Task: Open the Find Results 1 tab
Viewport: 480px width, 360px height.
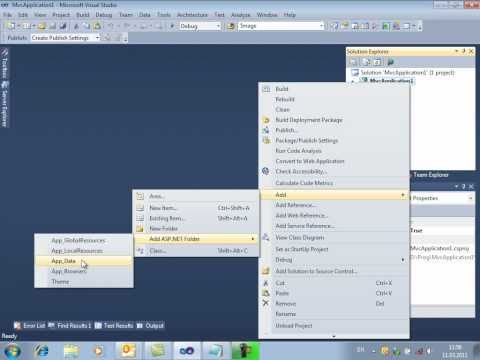Action: coord(70,325)
